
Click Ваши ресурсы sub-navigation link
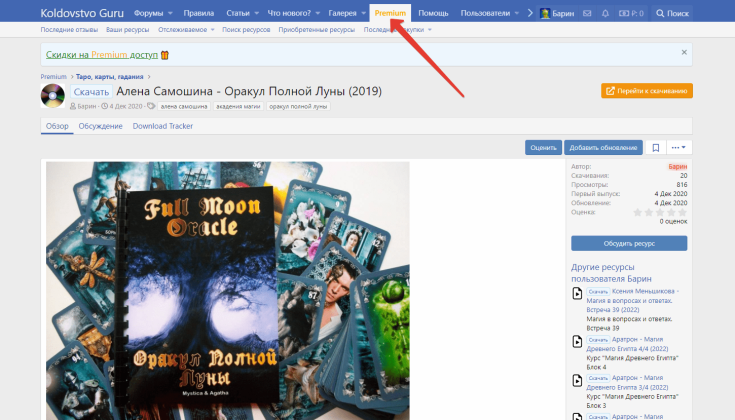(x=128, y=30)
